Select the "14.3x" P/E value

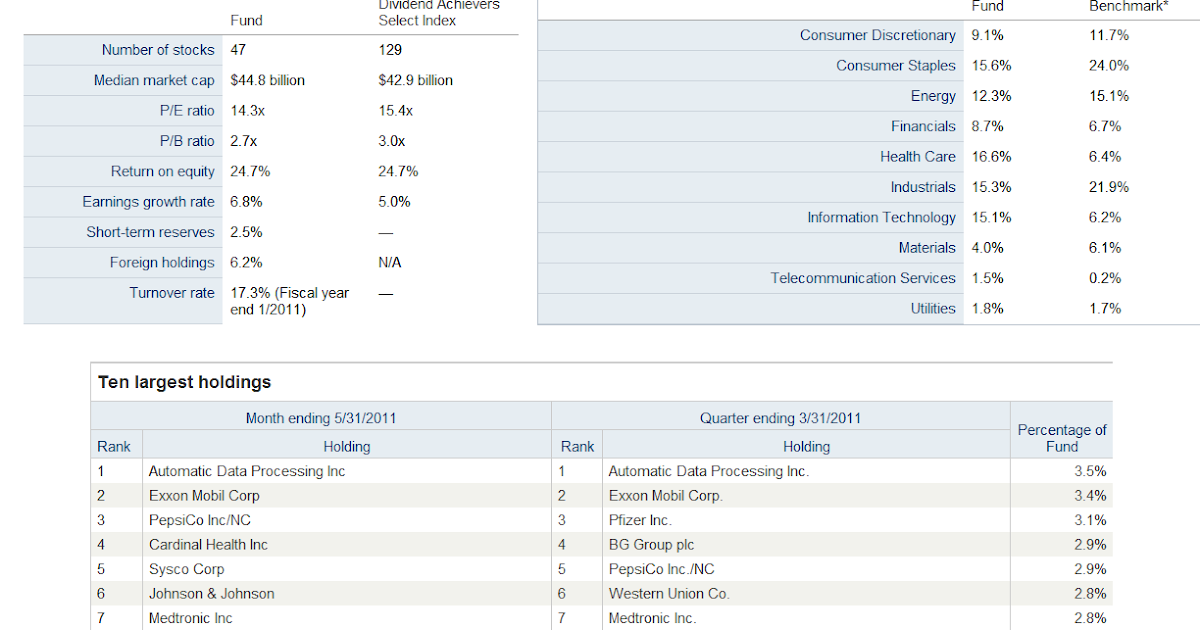pos(246,111)
